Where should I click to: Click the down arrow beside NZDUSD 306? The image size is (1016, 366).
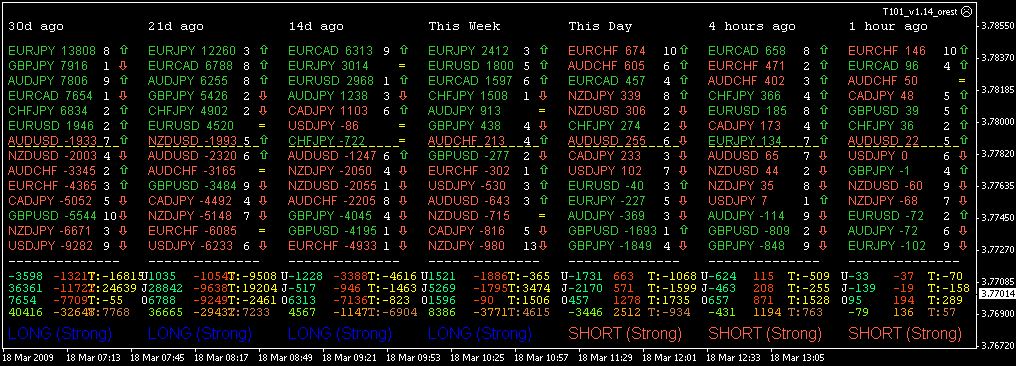(x=684, y=111)
